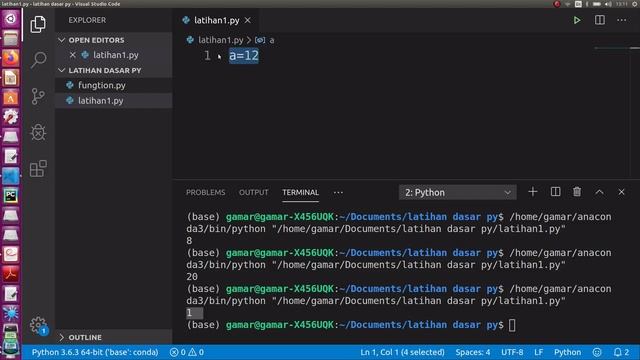This screenshot has width=640, height=360.
Task: Open system volume indicator in top bar
Action: click(608, 4)
